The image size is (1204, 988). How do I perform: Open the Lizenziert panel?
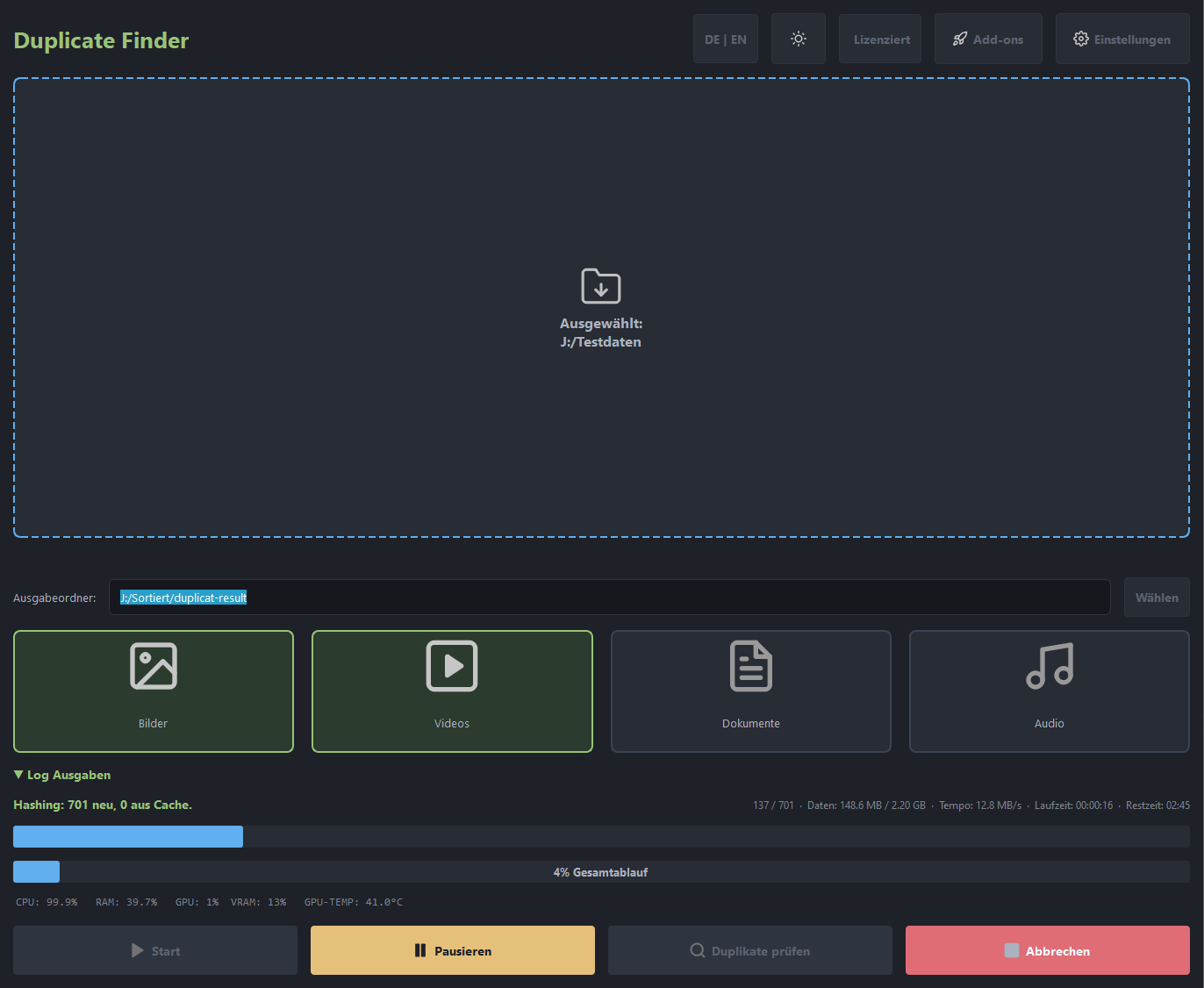click(879, 38)
